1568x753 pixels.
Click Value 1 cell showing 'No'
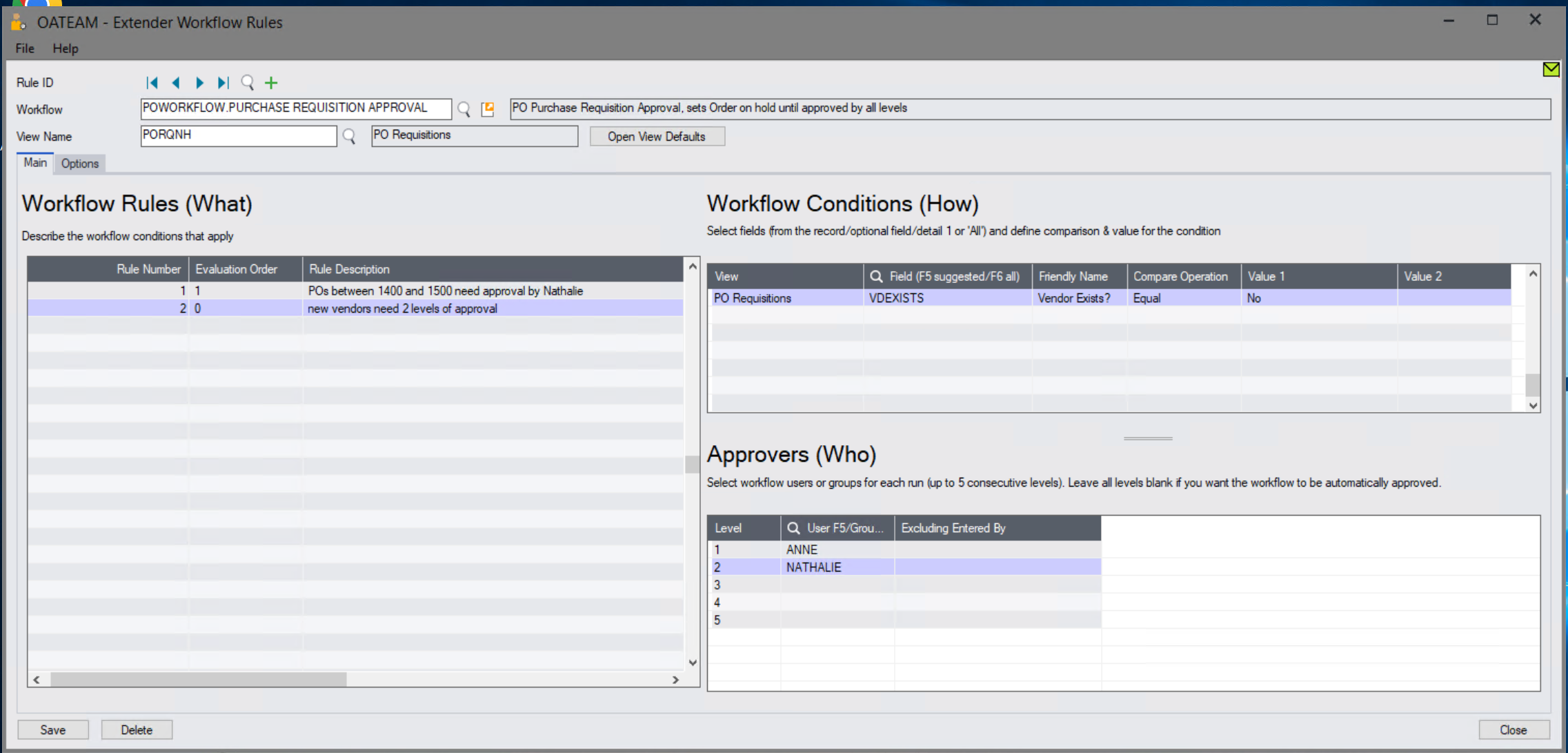tap(1320, 298)
